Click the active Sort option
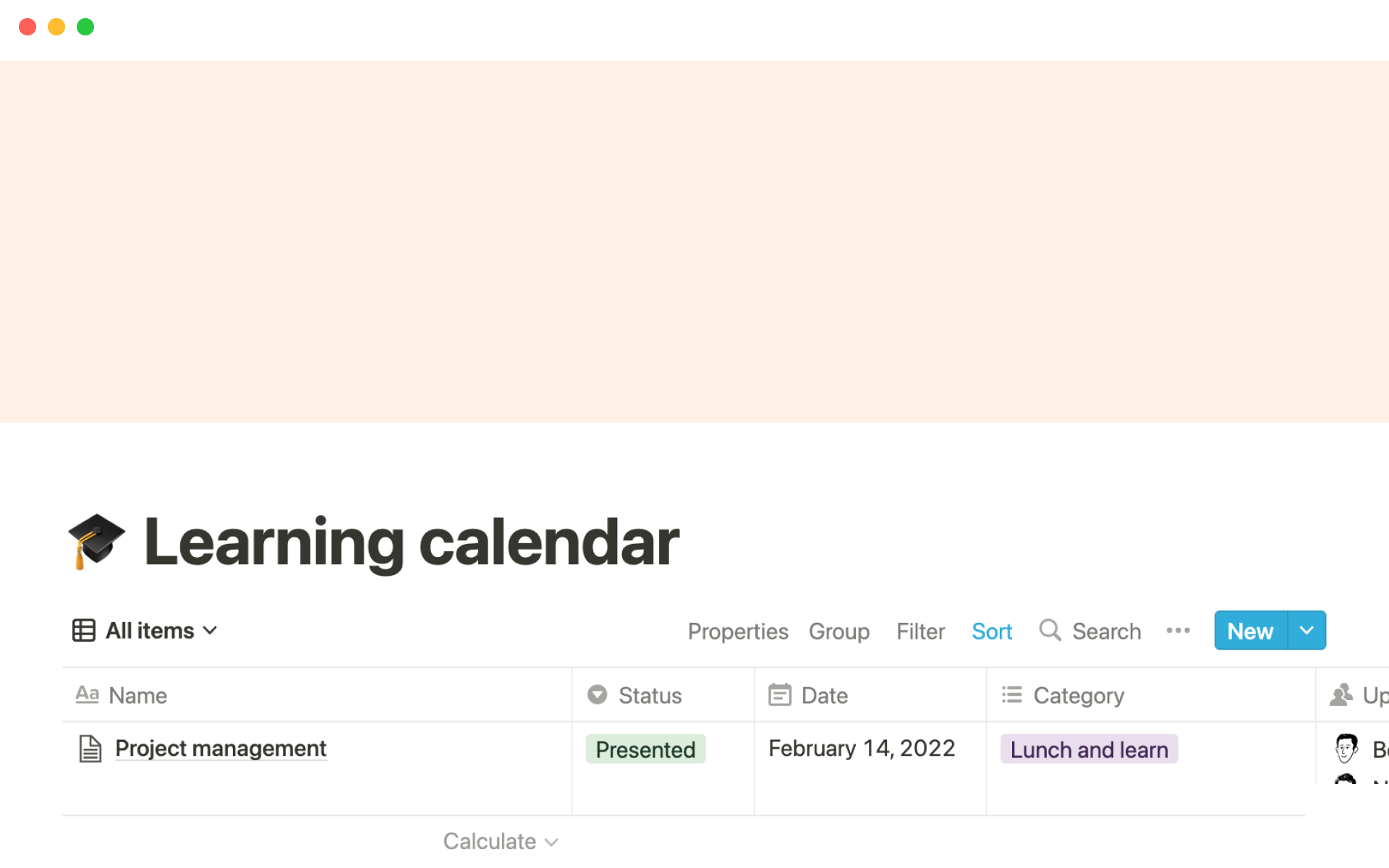The image size is (1389, 868). (x=991, y=631)
